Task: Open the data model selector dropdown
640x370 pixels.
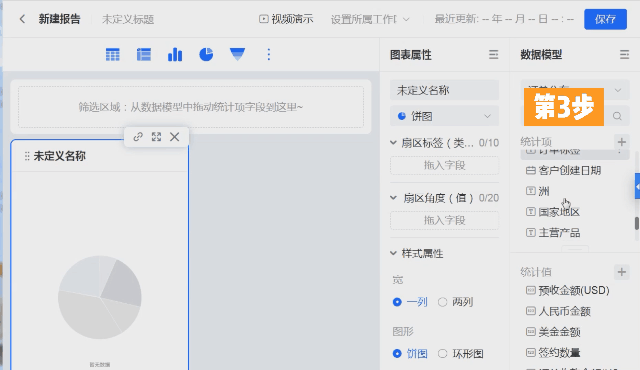Action: tap(575, 90)
